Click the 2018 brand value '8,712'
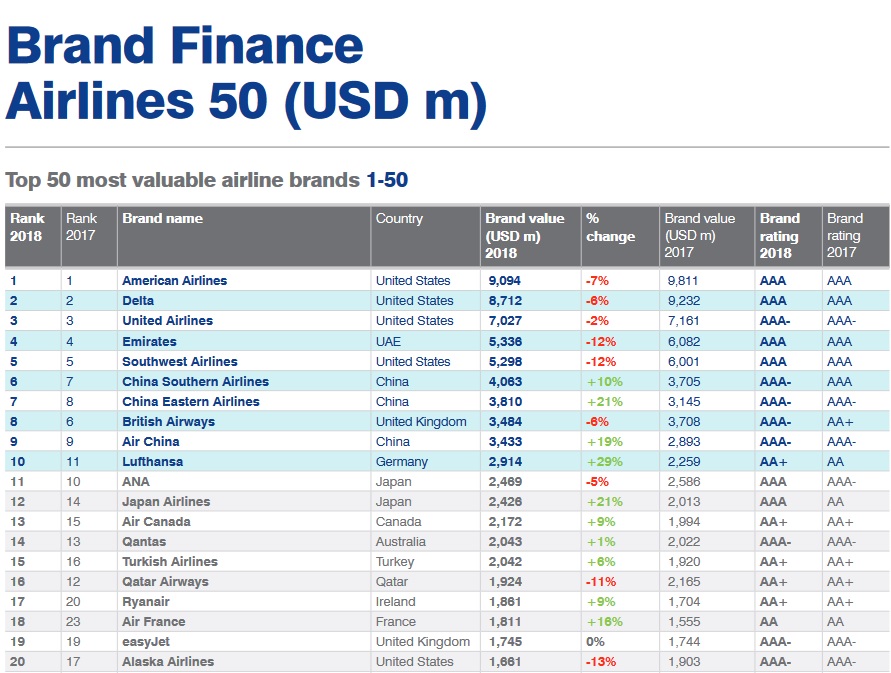891x673 pixels. [x=505, y=301]
